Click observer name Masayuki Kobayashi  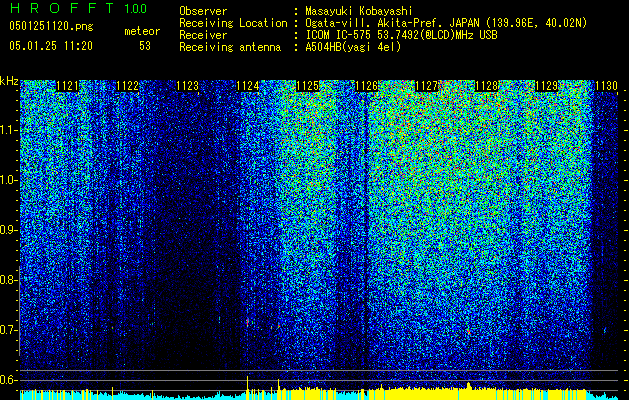click(358, 11)
